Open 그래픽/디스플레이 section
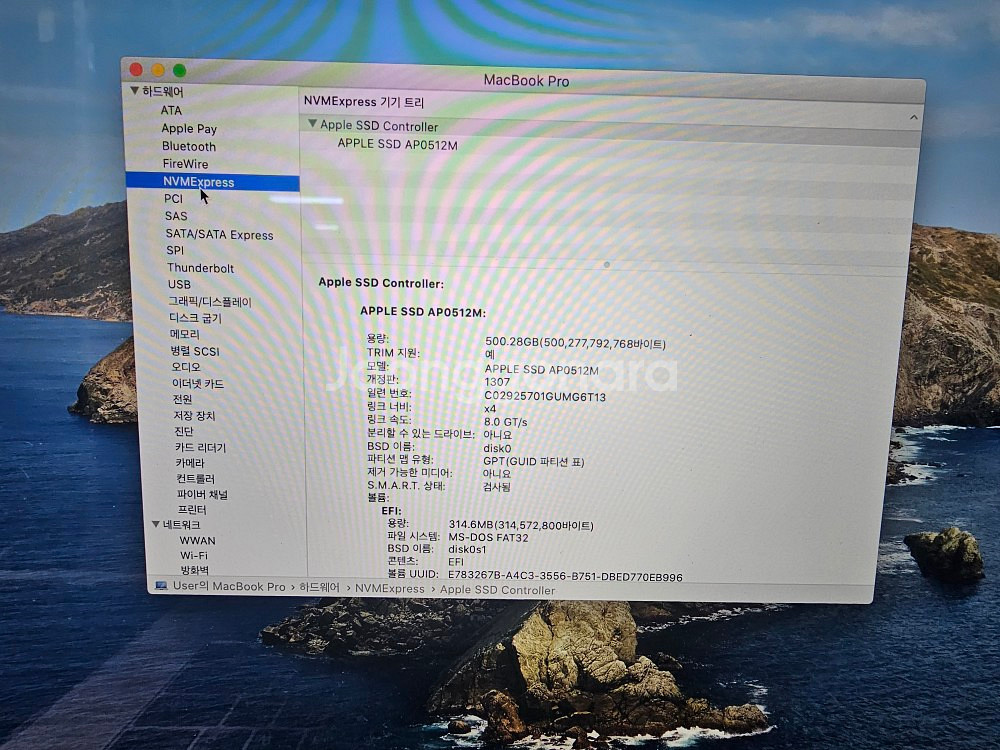This screenshot has height=750, width=1000. [210, 301]
